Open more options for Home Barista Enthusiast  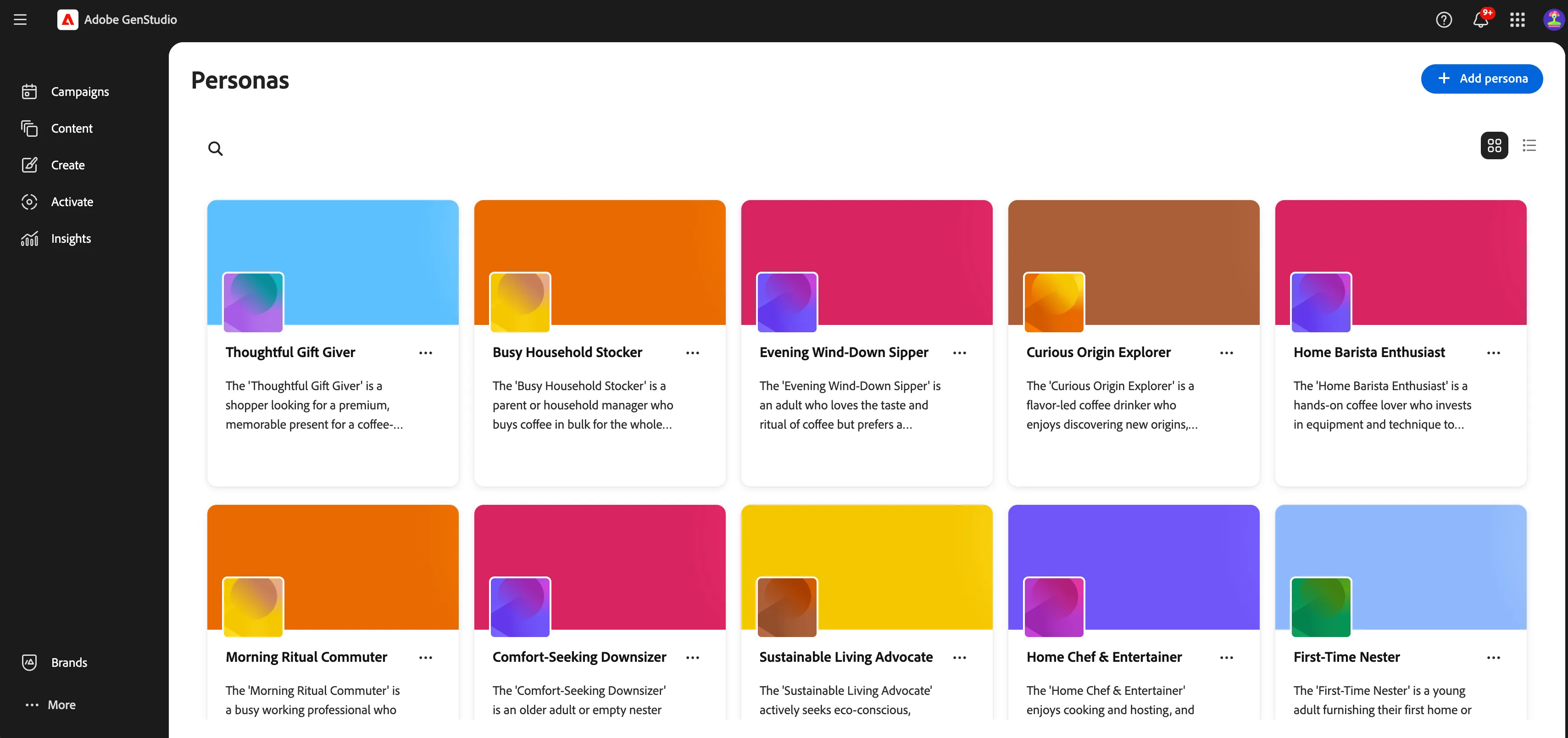pyautogui.click(x=1493, y=353)
